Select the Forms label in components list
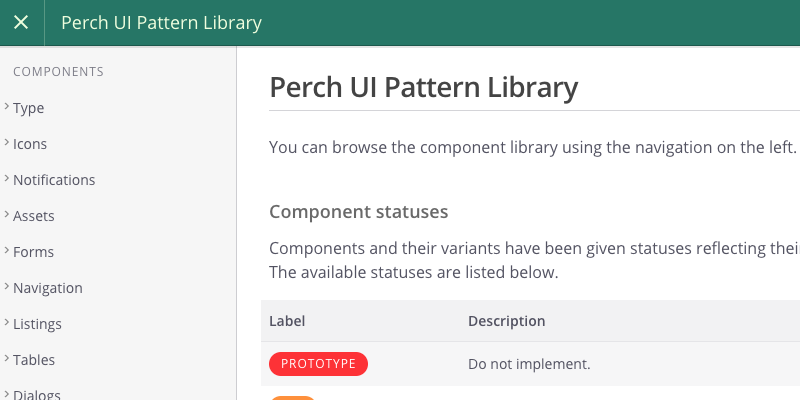The image size is (800, 400). coord(33,252)
